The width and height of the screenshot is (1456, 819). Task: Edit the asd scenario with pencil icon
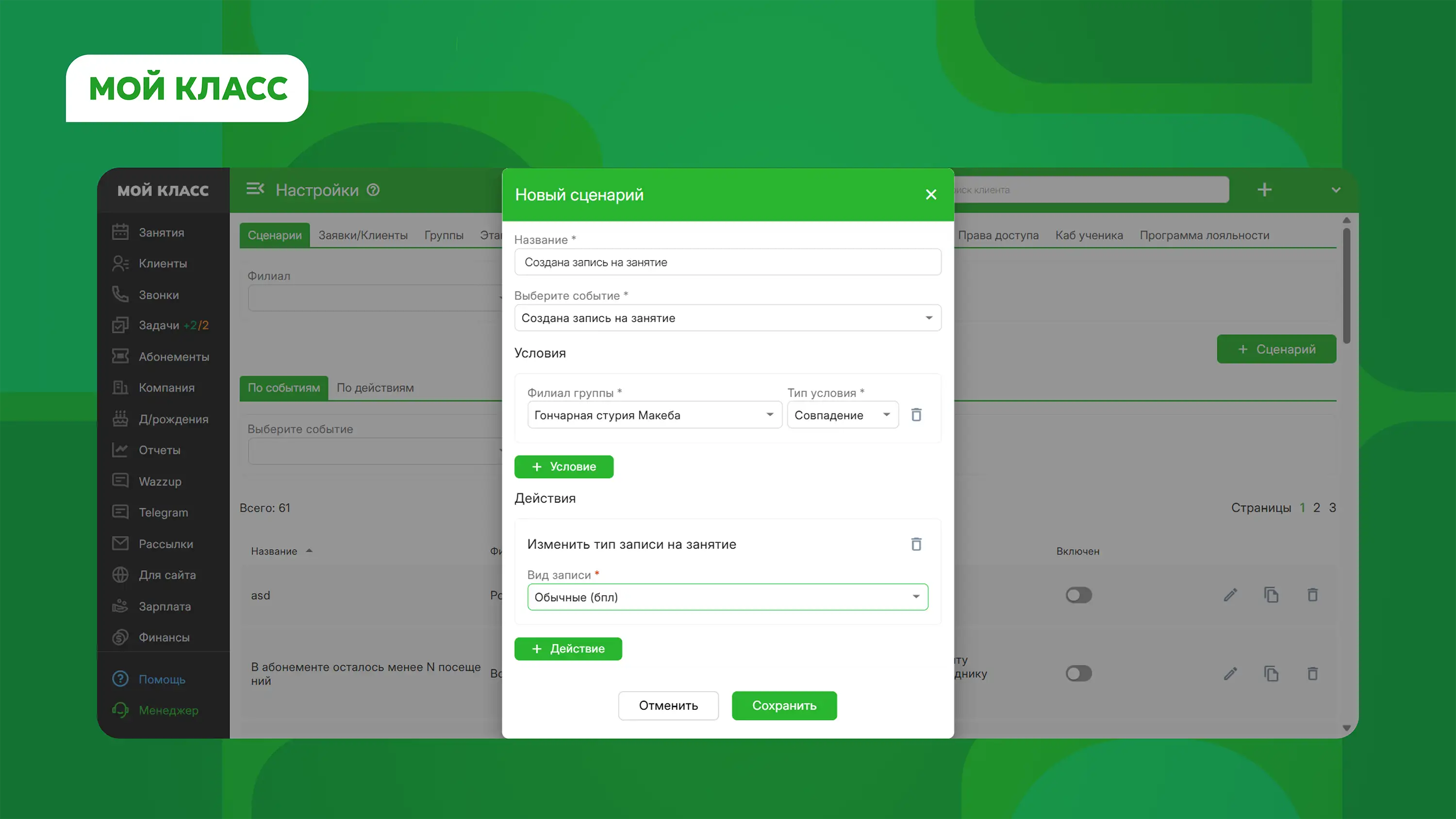click(x=1230, y=595)
